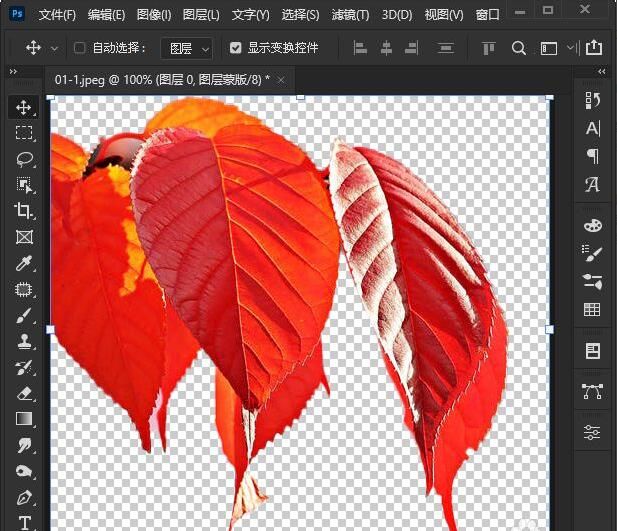Viewport: 617px width, 531px height.
Task: Select the Gradient tool
Action: pyautogui.click(x=24, y=419)
